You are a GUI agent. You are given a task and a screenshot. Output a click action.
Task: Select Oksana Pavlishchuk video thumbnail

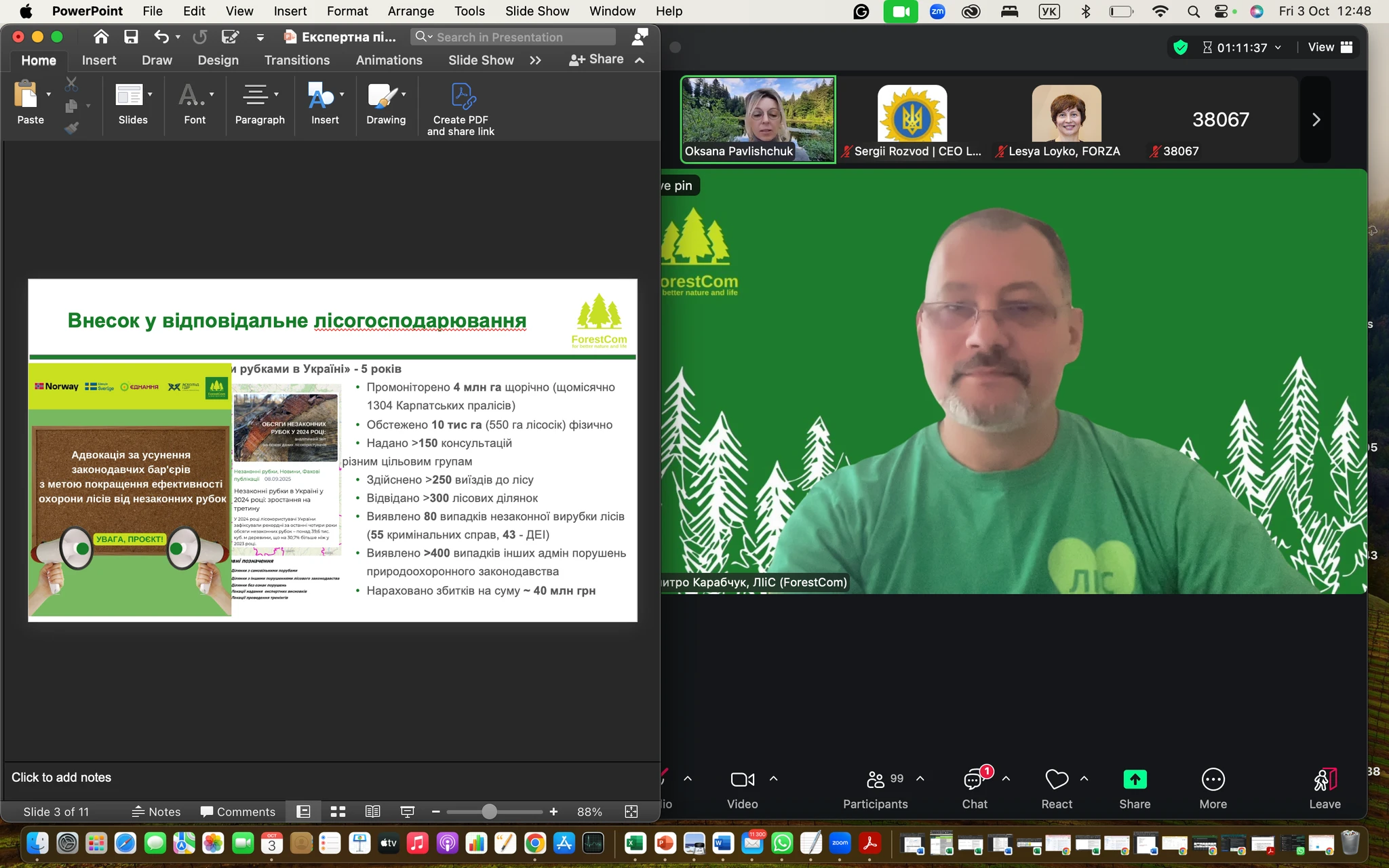(758, 119)
